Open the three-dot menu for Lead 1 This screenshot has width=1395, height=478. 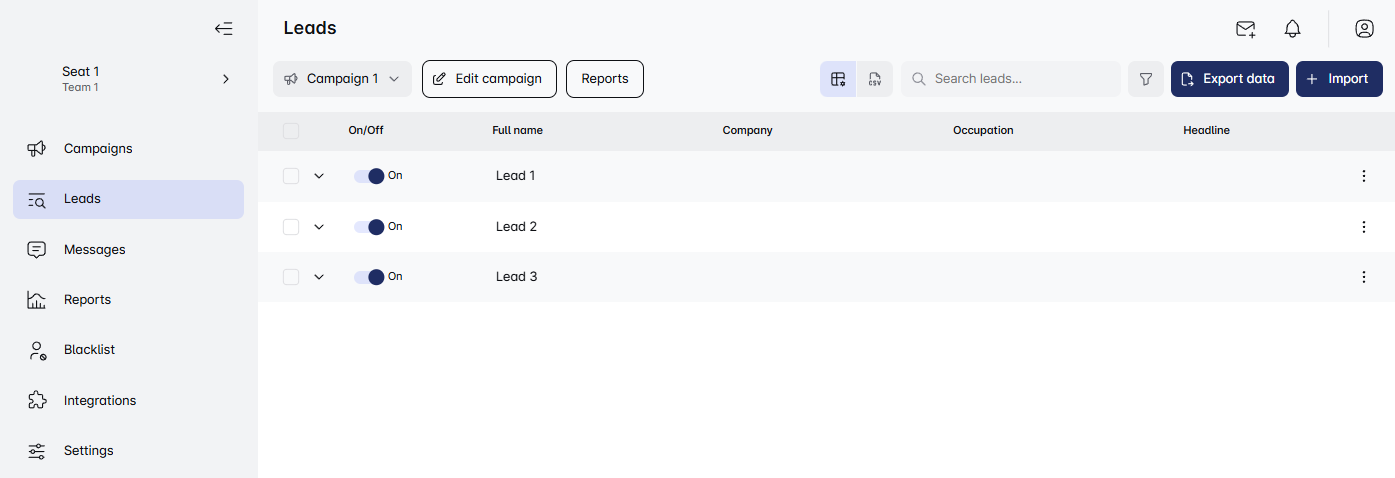tap(1364, 176)
